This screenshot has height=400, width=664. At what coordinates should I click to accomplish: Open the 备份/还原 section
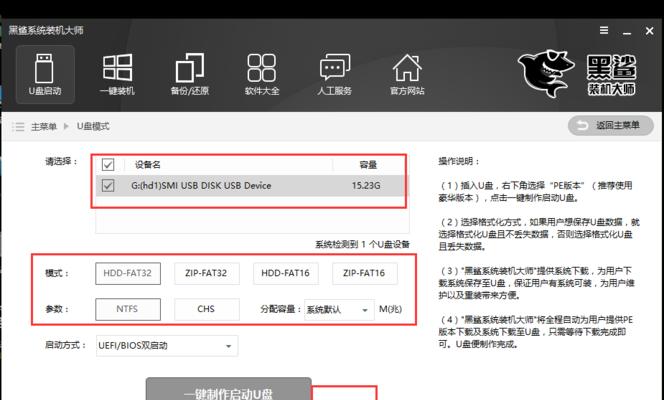(190, 74)
